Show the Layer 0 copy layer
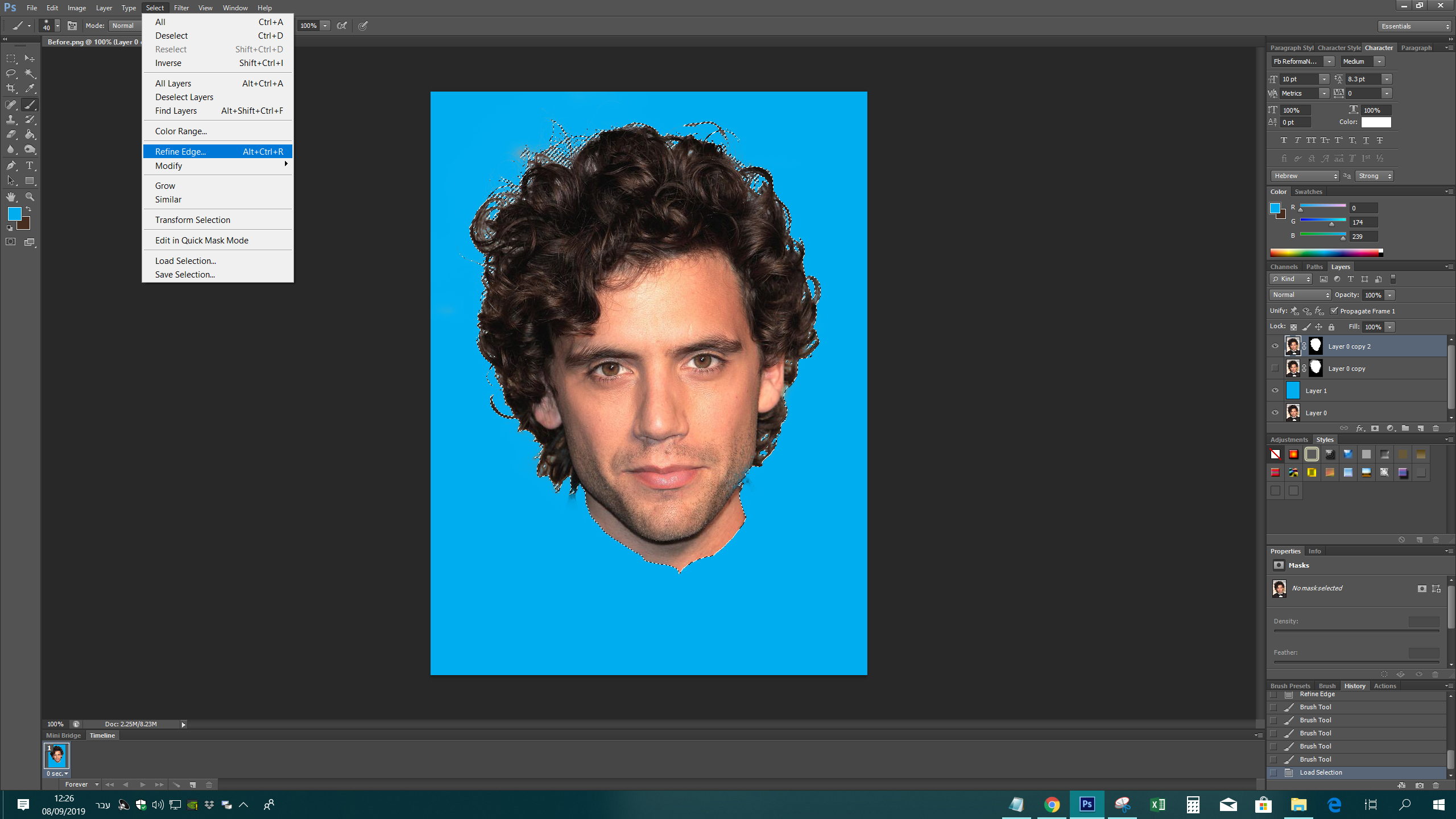Screen dimensions: 1456x819 [x=1275, y=369]
